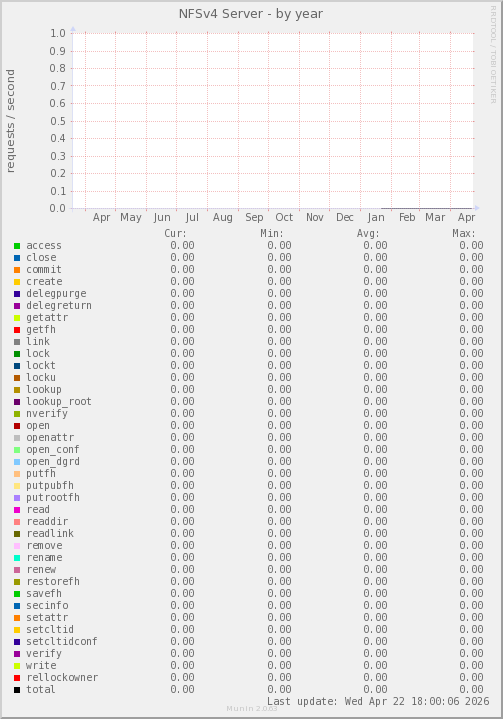503x719 pixels.
Task: Select the 'renew' legend label
Action: 41,569
